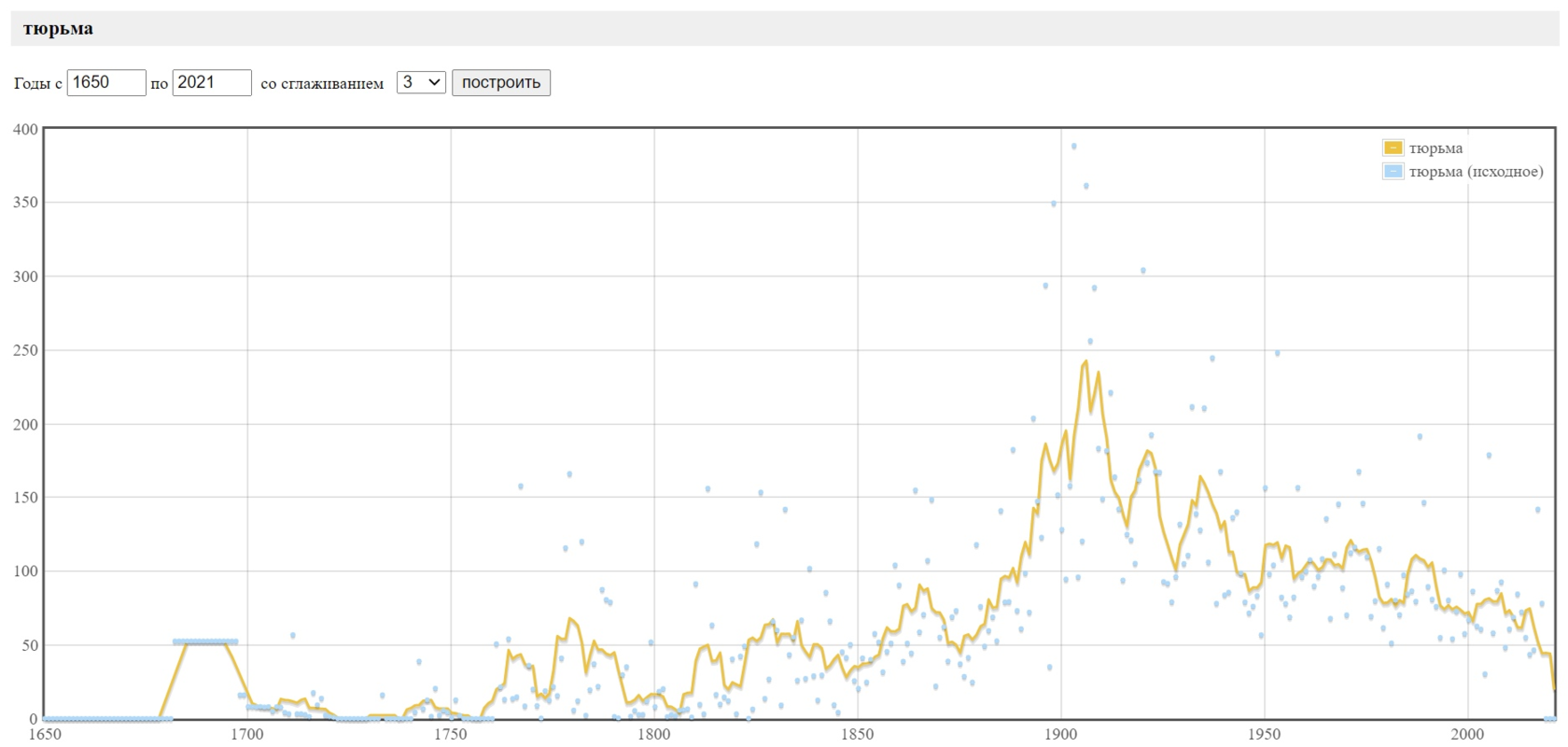Click the 1700 x-axis label

[247, 734]
